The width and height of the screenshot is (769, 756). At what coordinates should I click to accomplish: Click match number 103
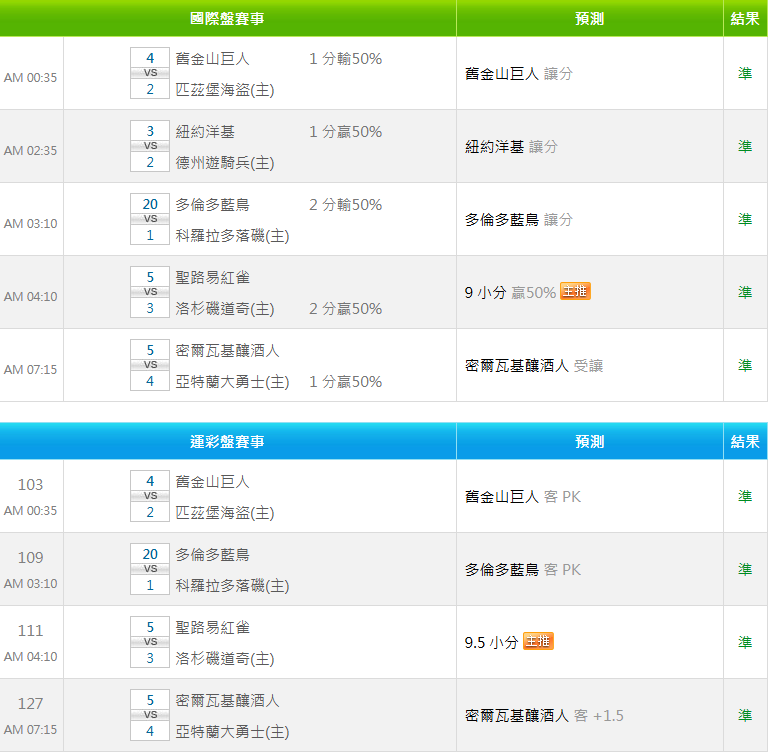pyautogui.click(x=30, y=485)
